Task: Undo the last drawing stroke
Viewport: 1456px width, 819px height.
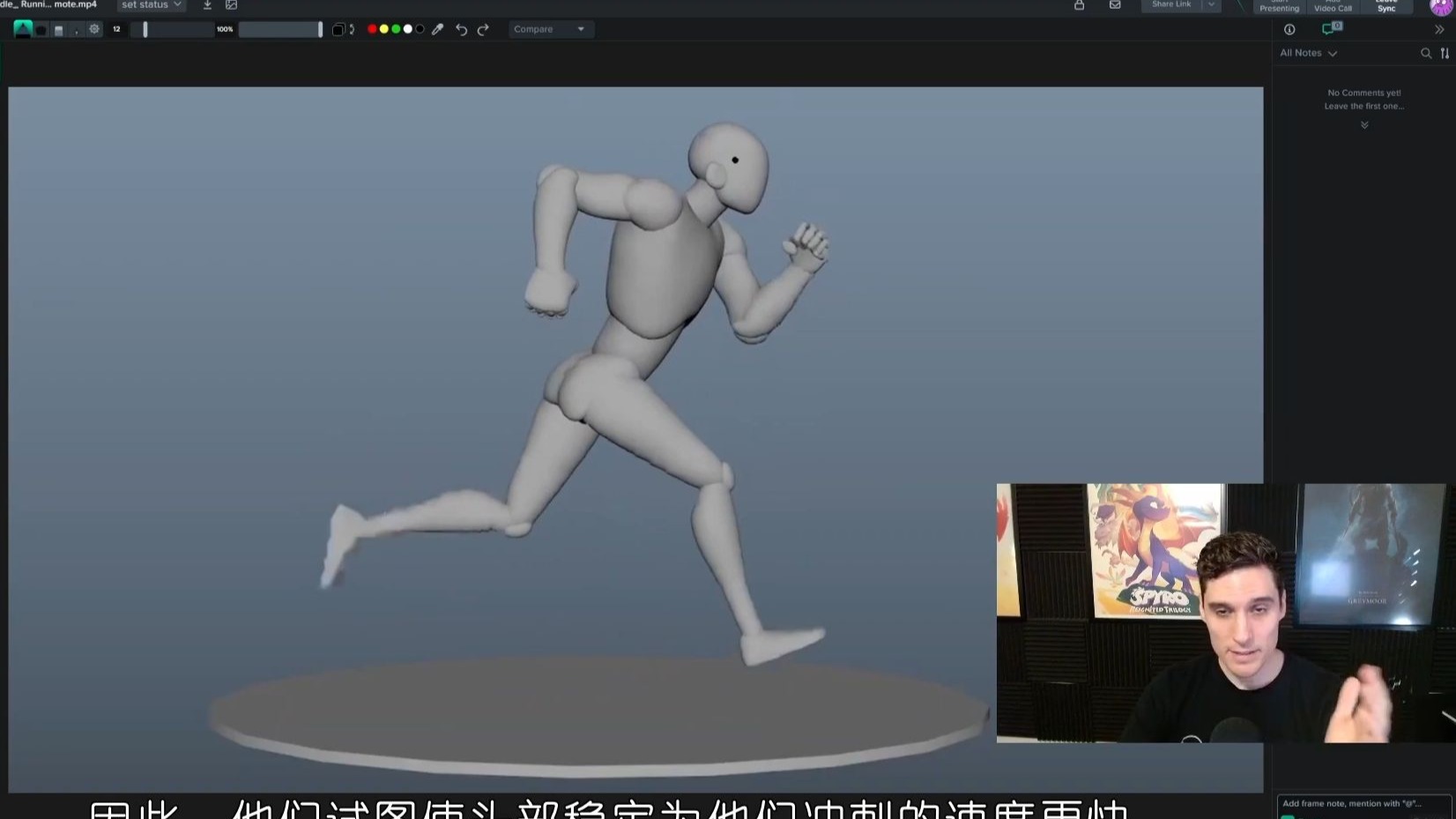Action: point(461,29)
